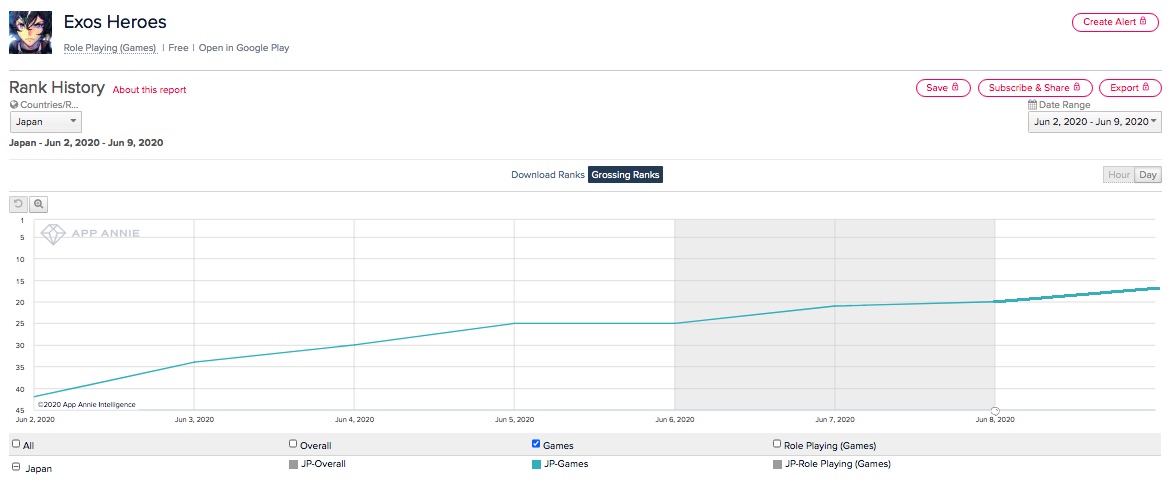Click the Exos Heroes app icon thumbnail

(31, 32)
